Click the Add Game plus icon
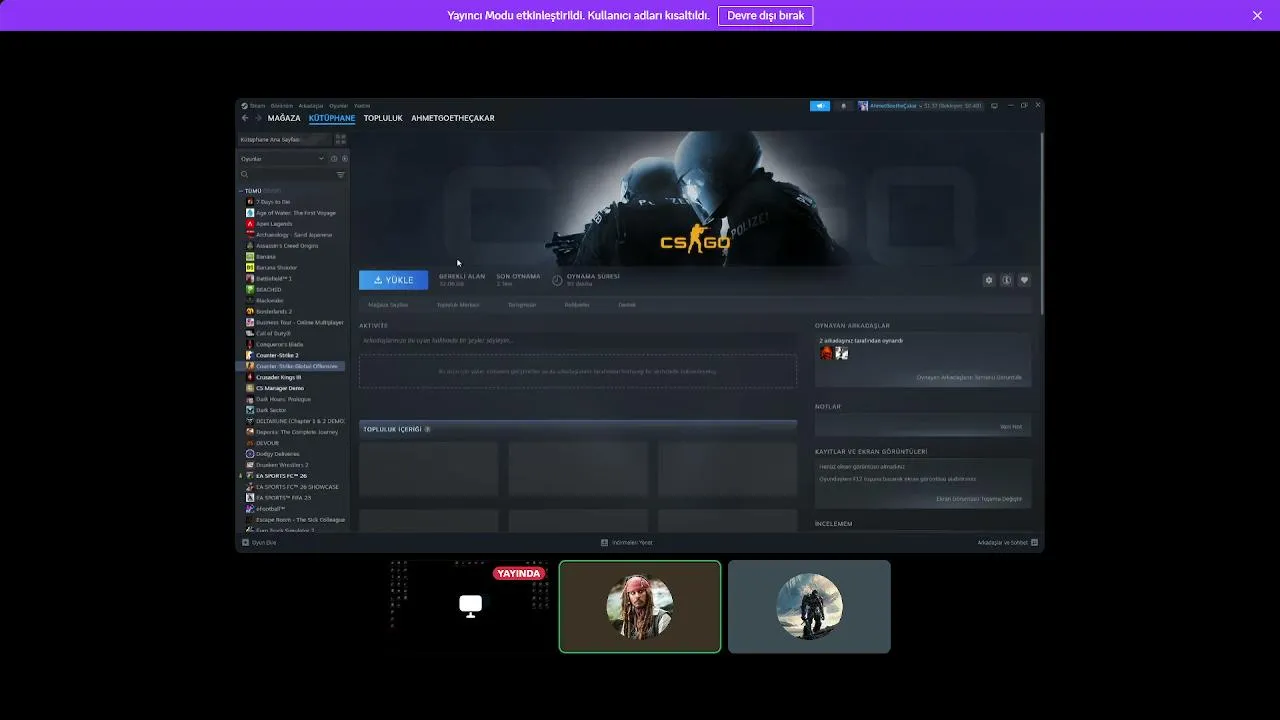Image resolution: width=1280 pixels, height=720 pixels. [245, 543]
